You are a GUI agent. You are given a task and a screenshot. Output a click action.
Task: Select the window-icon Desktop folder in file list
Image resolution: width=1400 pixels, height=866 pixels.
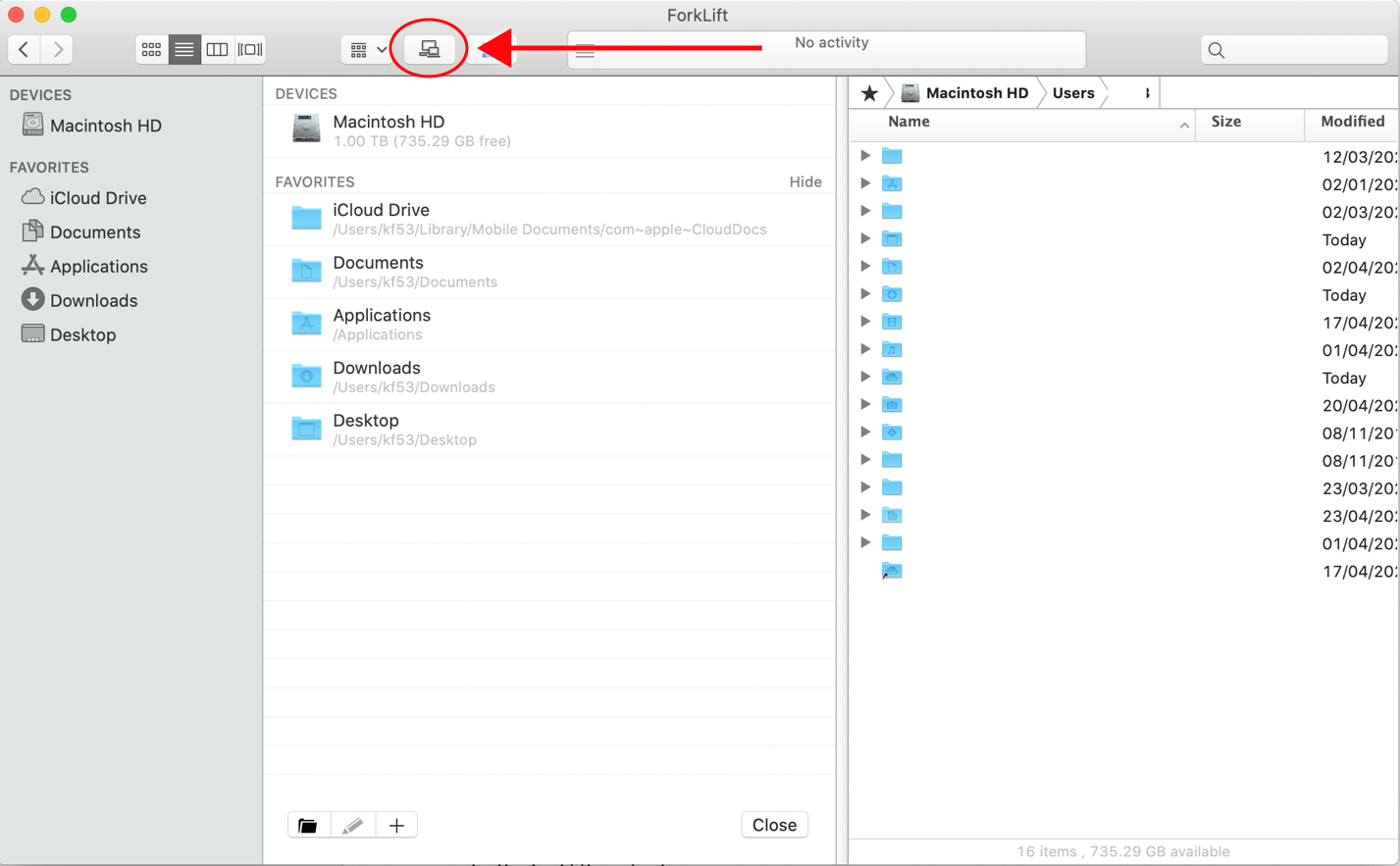[x=892, y=239]
